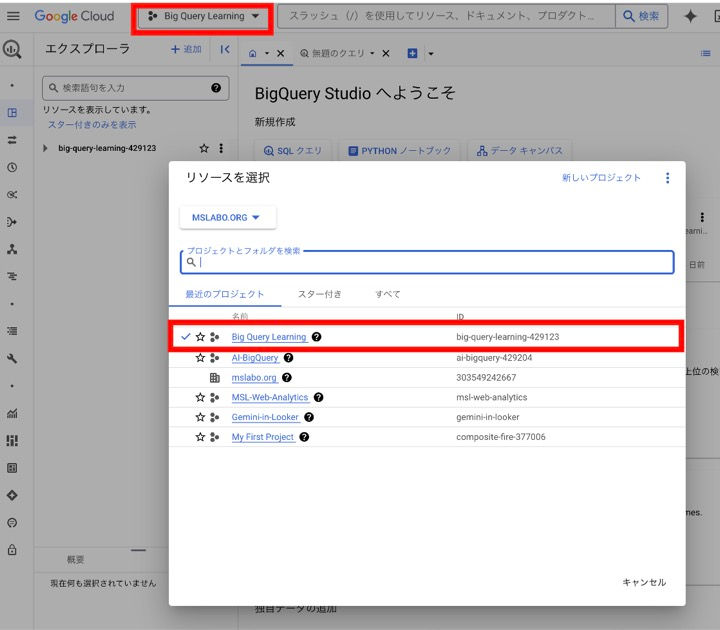Select the 最近のプロジェクト tab
Image resolution: width=720 pixels, height=630 pixels.
pyautogui.click(x=225, y=294)
